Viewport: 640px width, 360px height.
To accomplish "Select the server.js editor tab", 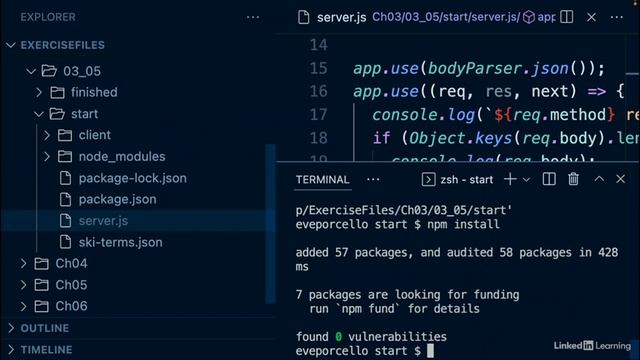I will pyautogui.click(x=341, y=18).
